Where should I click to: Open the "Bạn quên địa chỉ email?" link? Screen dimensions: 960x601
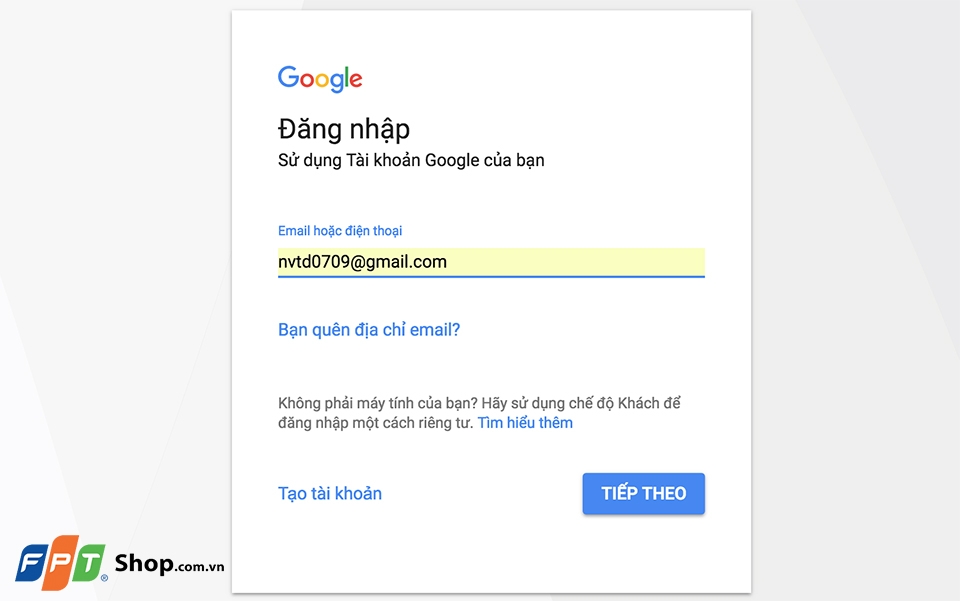(369, 329)
